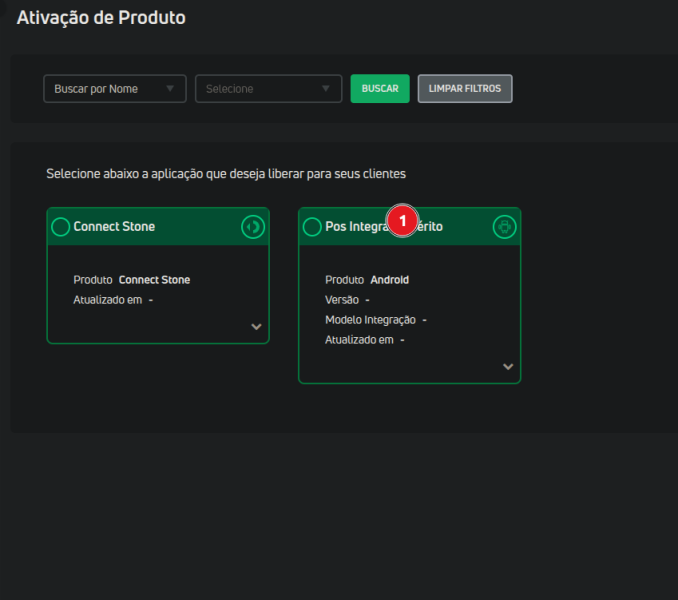678x600 pixels.
Task: Click the green BUSCAR button
Action: (x=380, y=89)
